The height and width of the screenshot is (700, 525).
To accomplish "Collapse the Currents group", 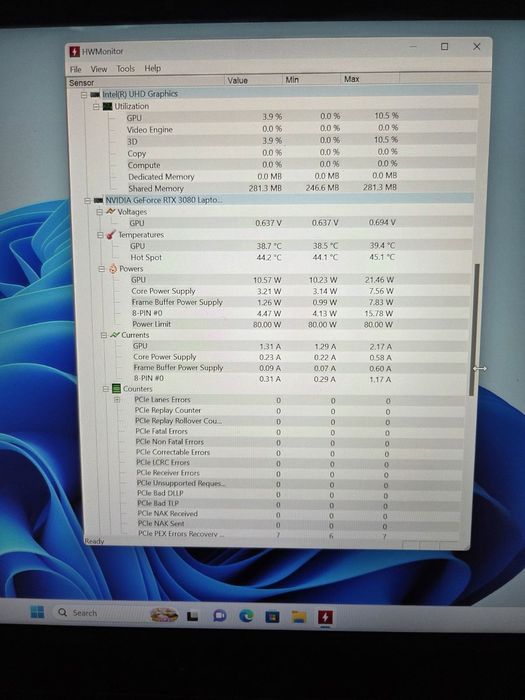I will click(x=103, y=335).
